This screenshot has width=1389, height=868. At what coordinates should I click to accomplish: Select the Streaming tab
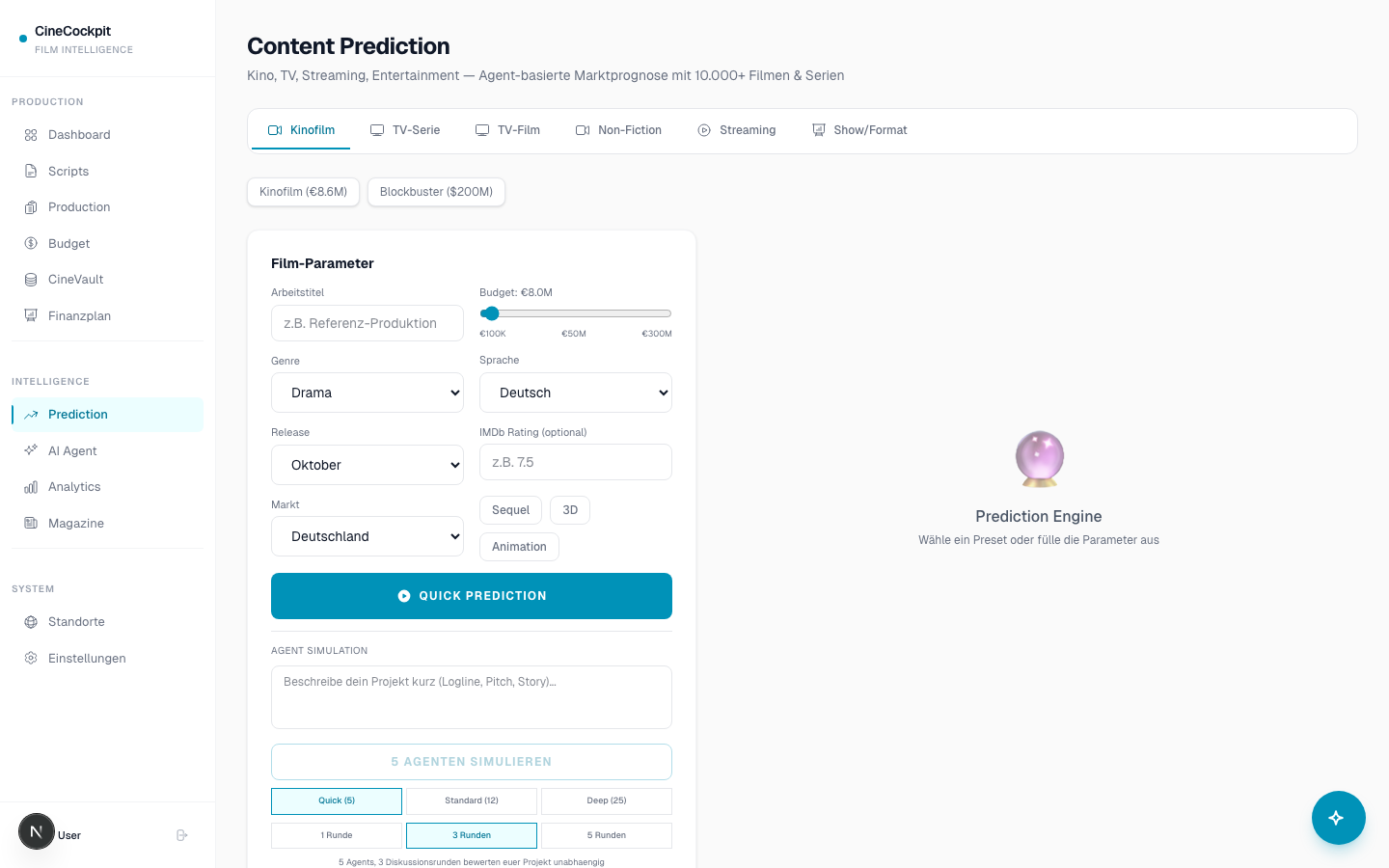click(737, 129)
